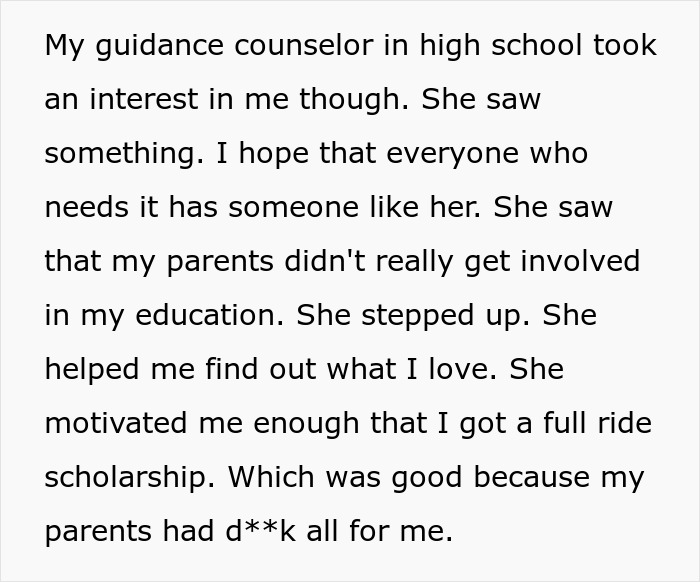The width and height of the screenshot is (700, 582).
Task: Click on the word "hope"
Action: coord(269,155)
